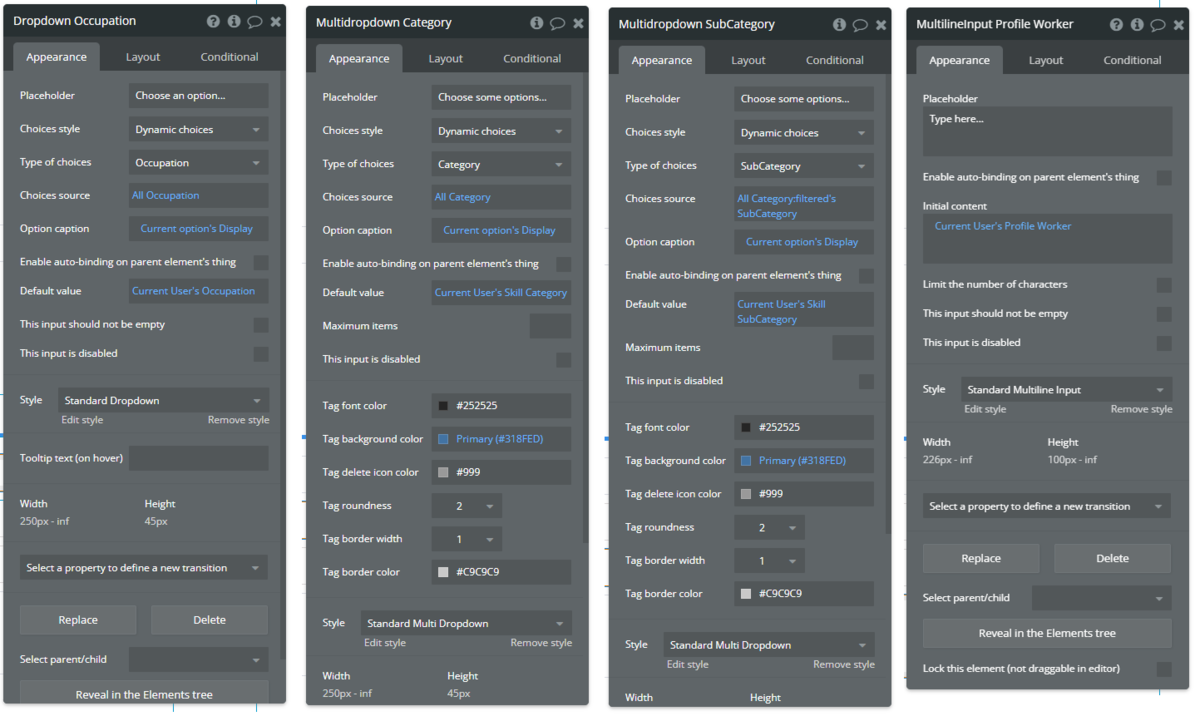
Task: Click Edit style link under Standard Dropdown
Action: tap(82, 420)
